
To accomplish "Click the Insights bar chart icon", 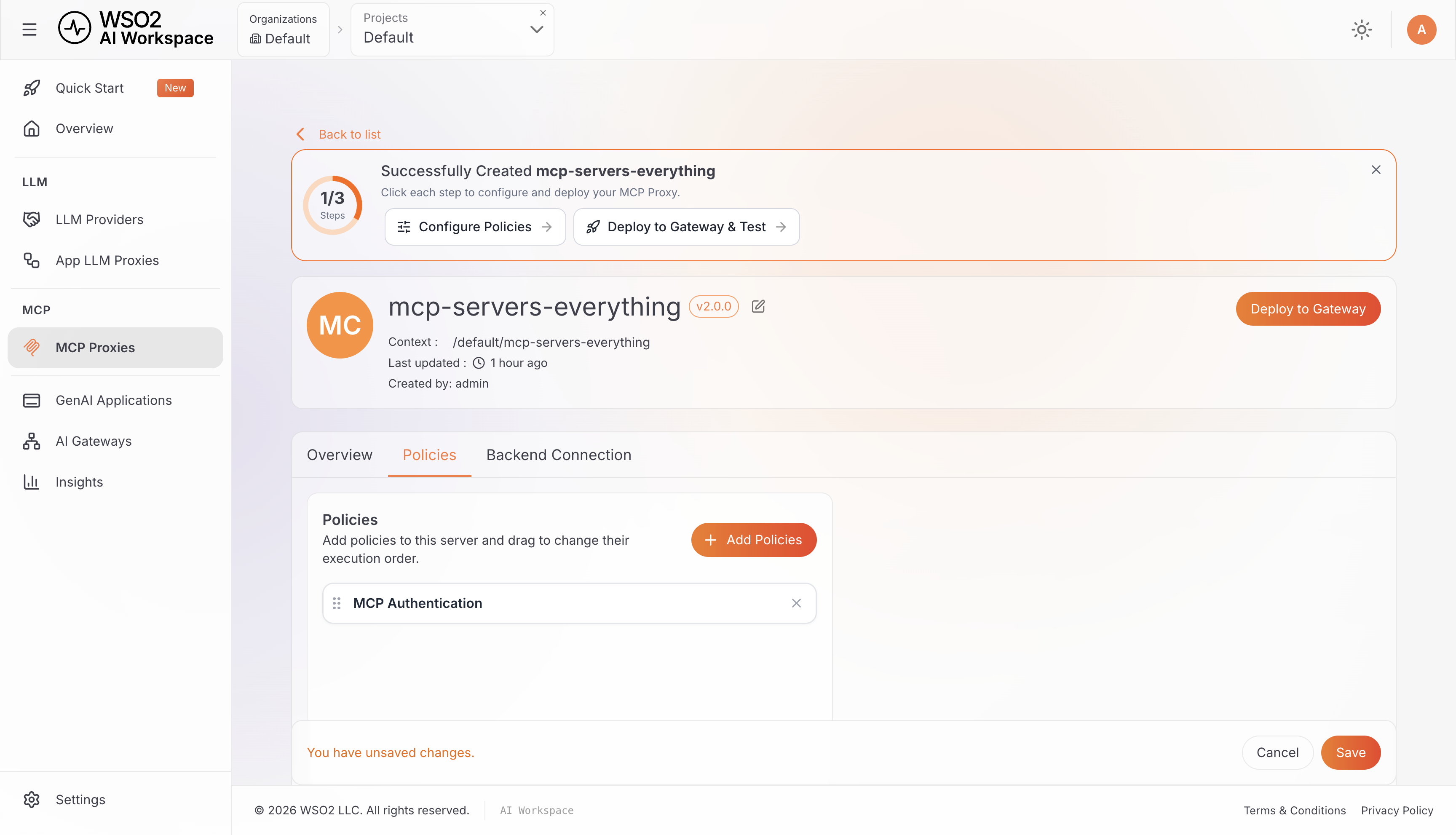I will pyautogui.click(x=32, y=482).
